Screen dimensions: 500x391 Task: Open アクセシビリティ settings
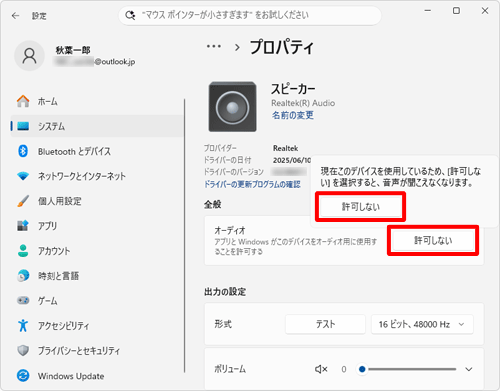coord(97,325)
